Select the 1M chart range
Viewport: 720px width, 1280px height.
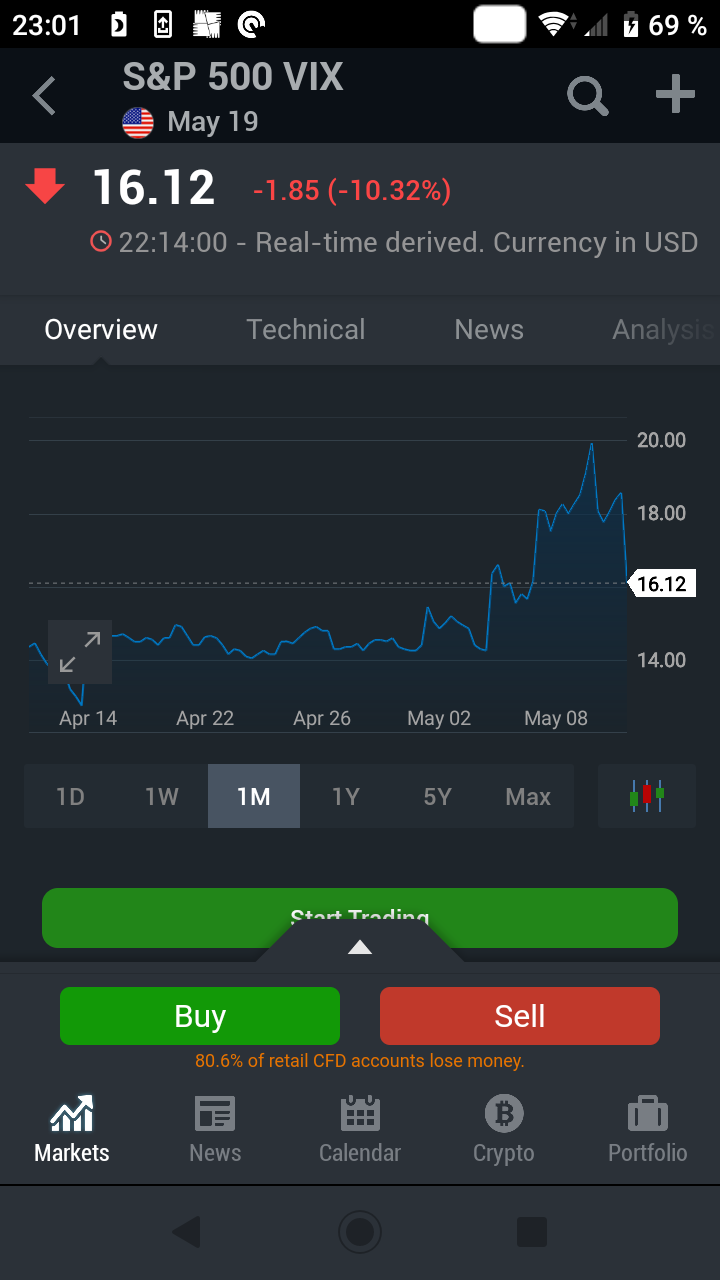point(254,796)
